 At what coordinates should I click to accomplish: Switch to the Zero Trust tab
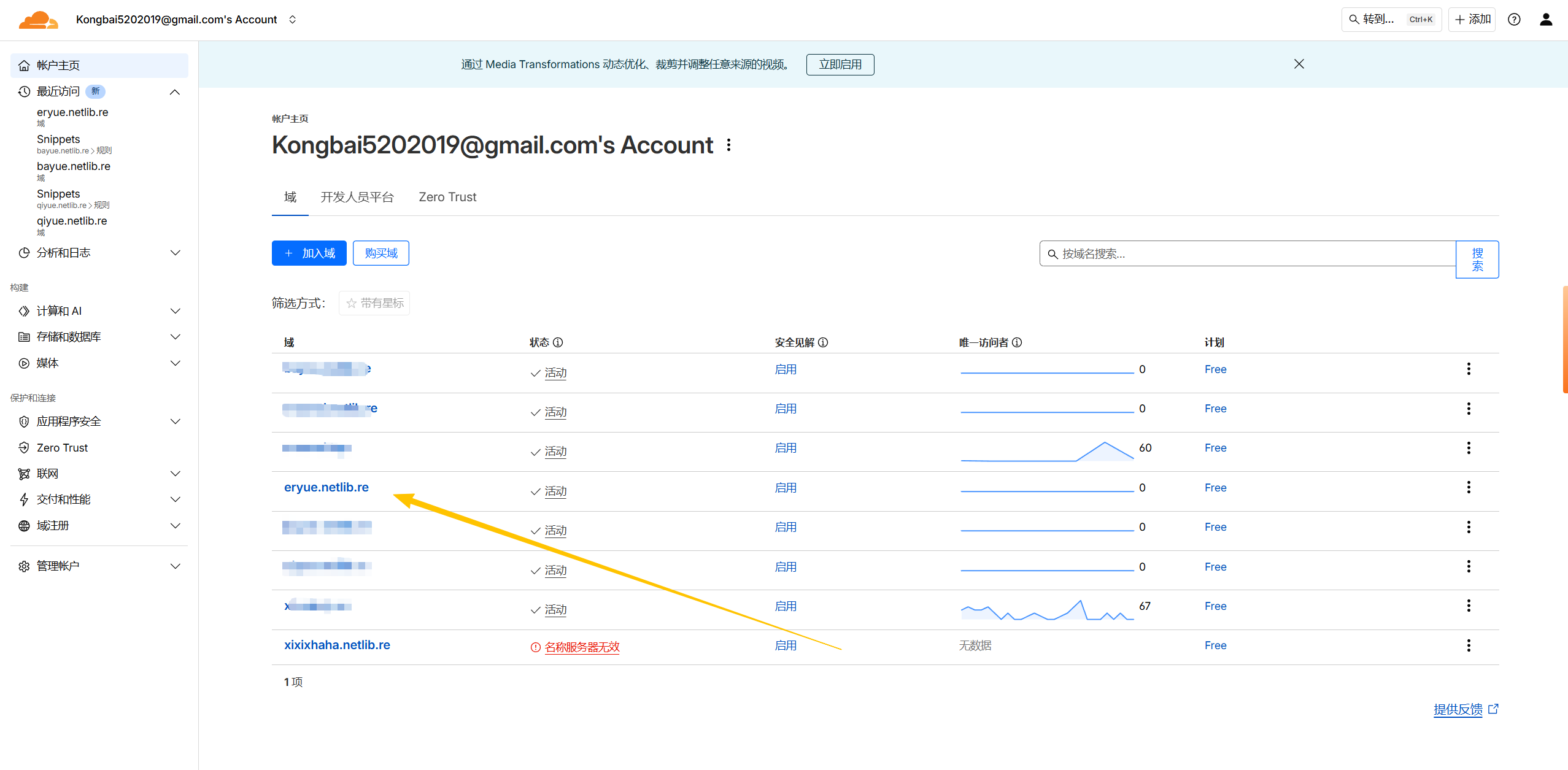[x=447, y=197]
